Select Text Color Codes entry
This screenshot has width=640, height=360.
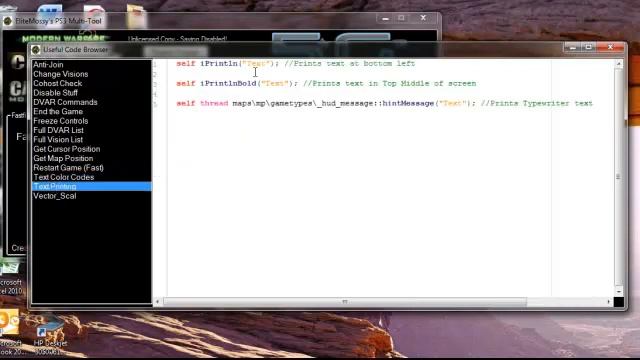click(x=64, y=177)
